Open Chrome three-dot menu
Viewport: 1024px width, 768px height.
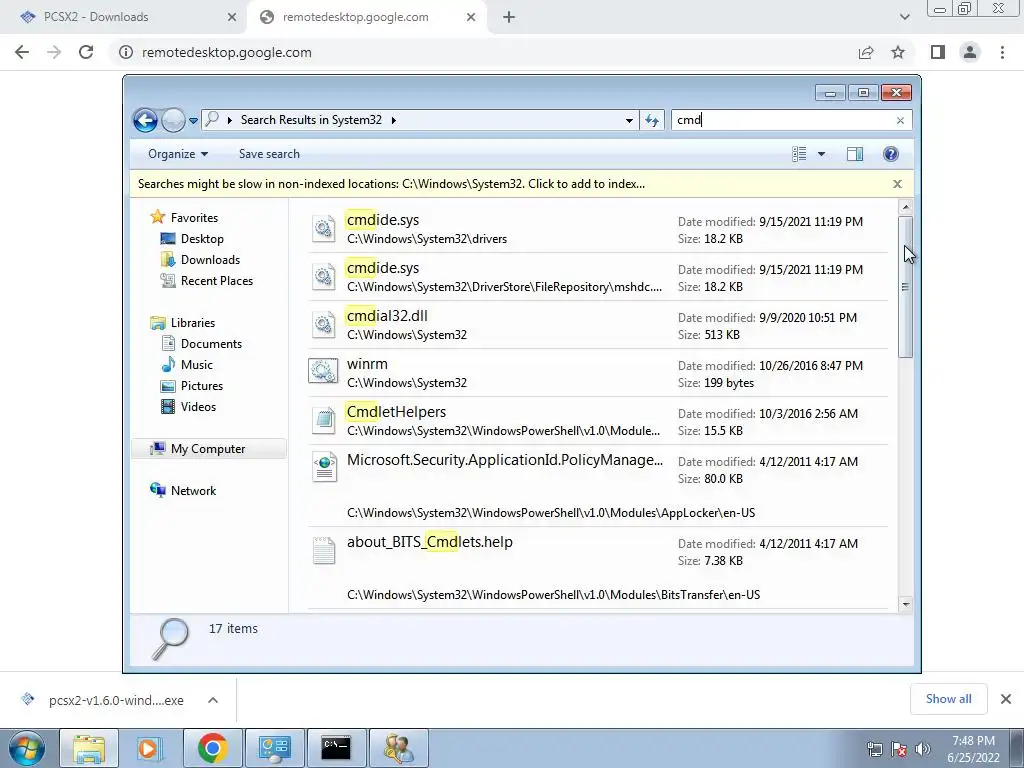(1002, 52)
